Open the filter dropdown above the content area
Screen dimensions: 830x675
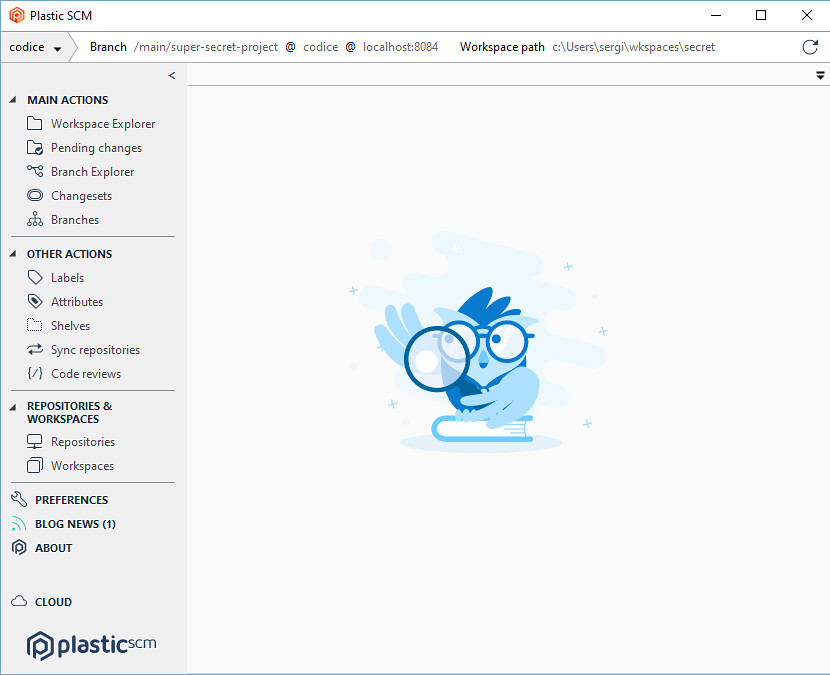pos(820,74)
